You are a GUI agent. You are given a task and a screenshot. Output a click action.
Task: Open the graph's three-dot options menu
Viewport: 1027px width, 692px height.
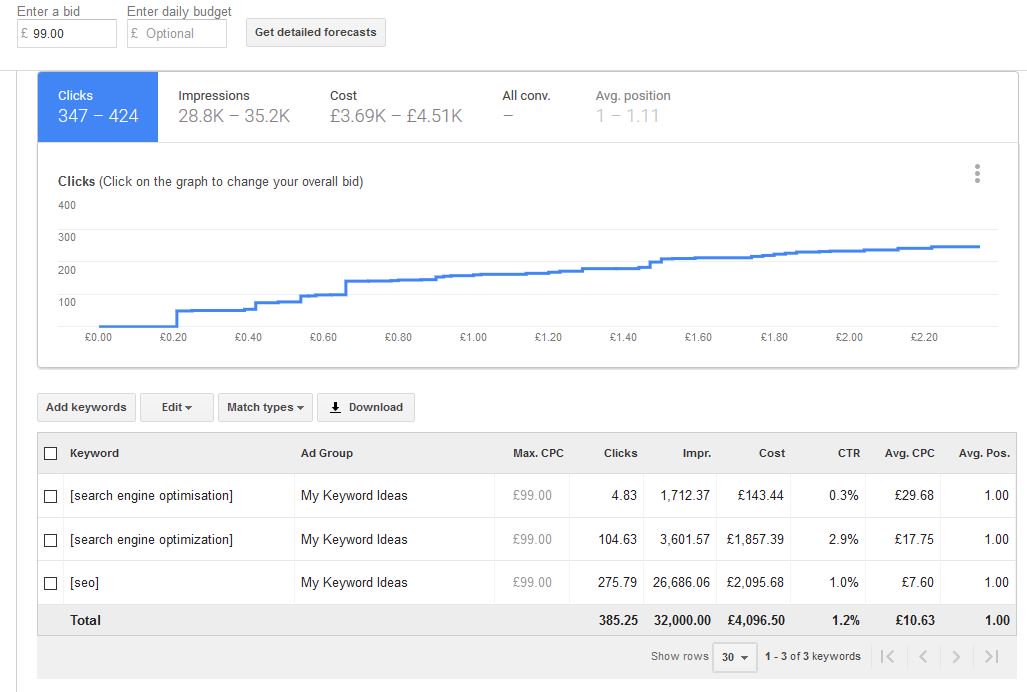pos(977,173)
